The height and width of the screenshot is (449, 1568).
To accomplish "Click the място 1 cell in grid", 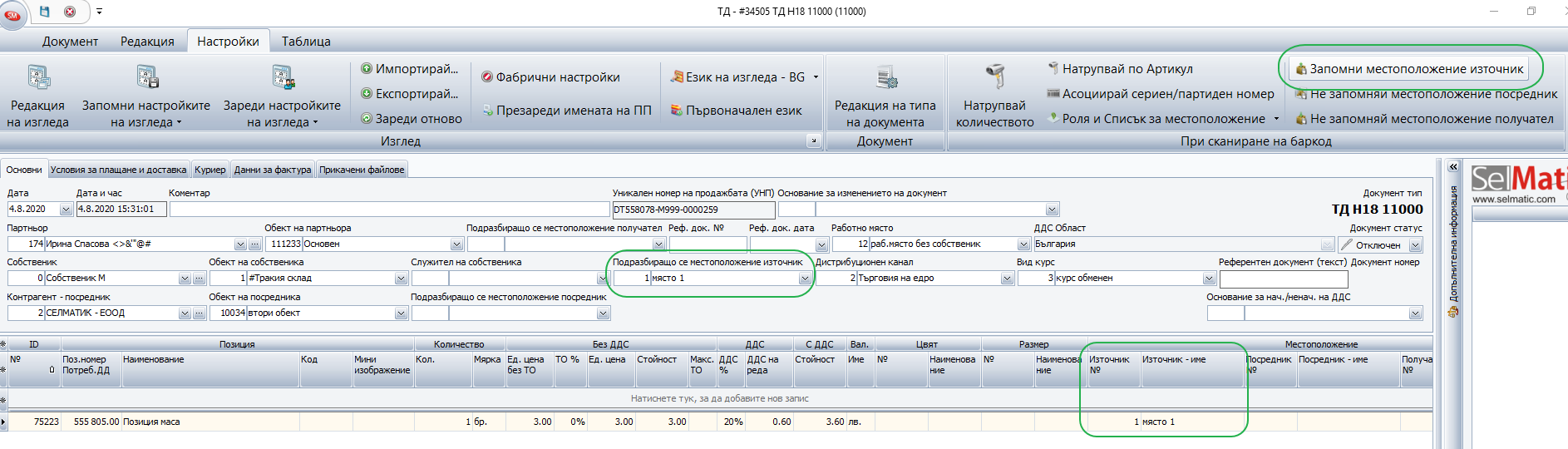I will coord(1191,422).
